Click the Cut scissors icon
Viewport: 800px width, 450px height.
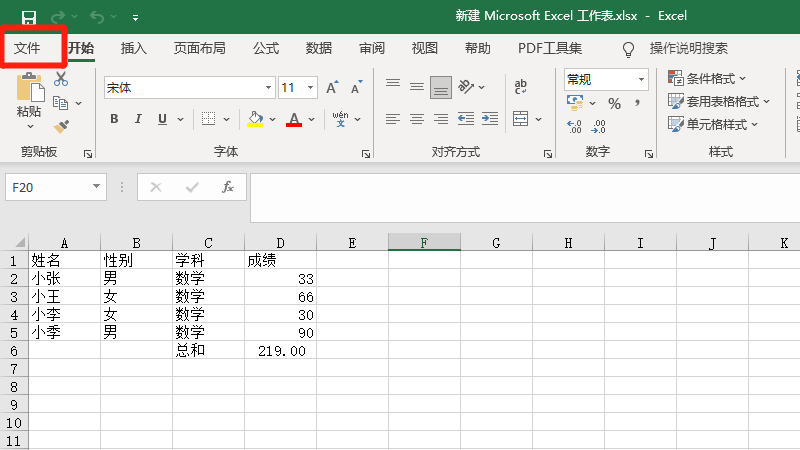[x=61, y=79]
